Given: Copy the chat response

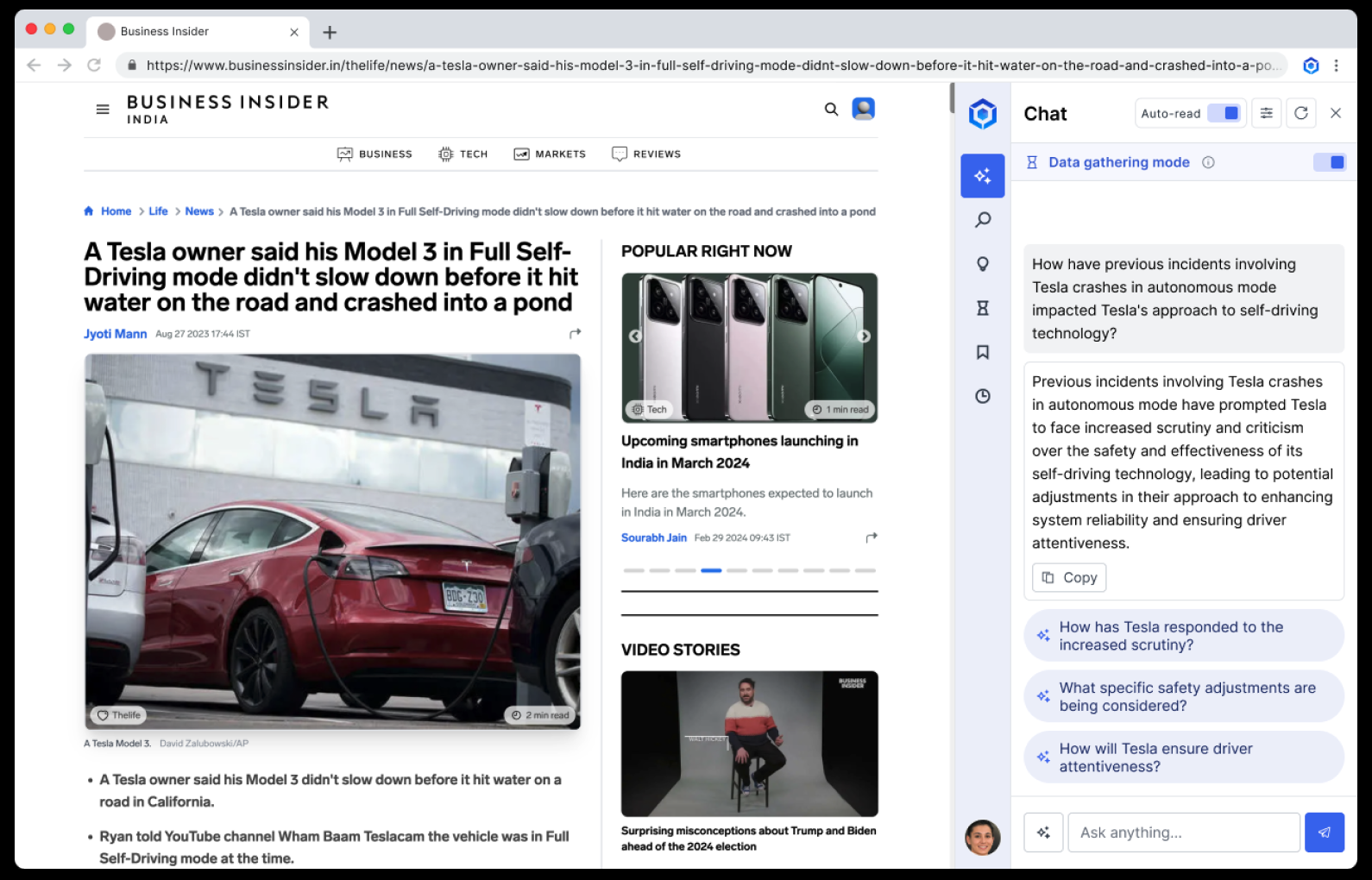Looking at the screenshot, I should coord(1069,577).
